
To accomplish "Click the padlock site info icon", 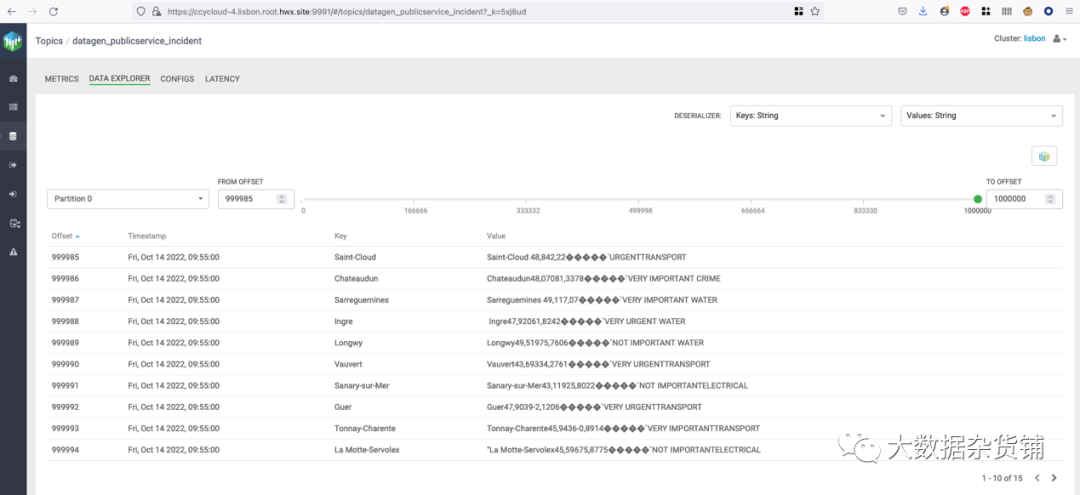I will (x=156, y=12).
